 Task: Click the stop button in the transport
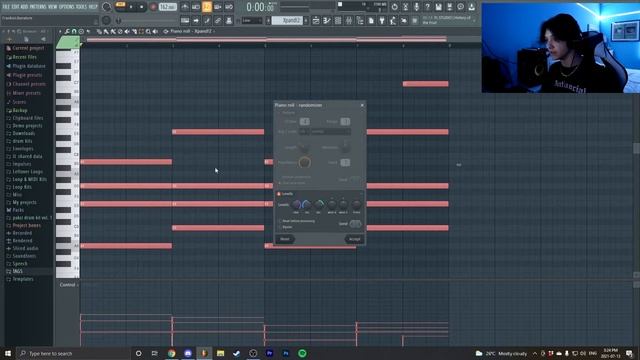click(x=142, y=7)
